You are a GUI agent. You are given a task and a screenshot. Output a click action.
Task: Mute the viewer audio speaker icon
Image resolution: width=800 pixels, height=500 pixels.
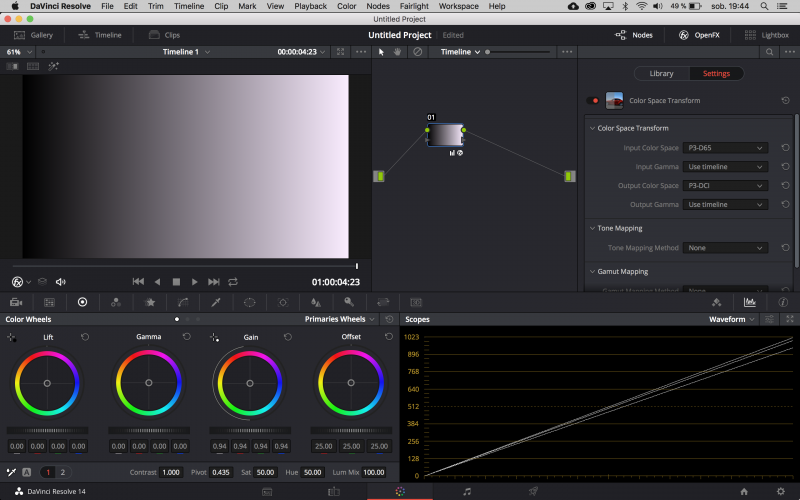[61, 282]
